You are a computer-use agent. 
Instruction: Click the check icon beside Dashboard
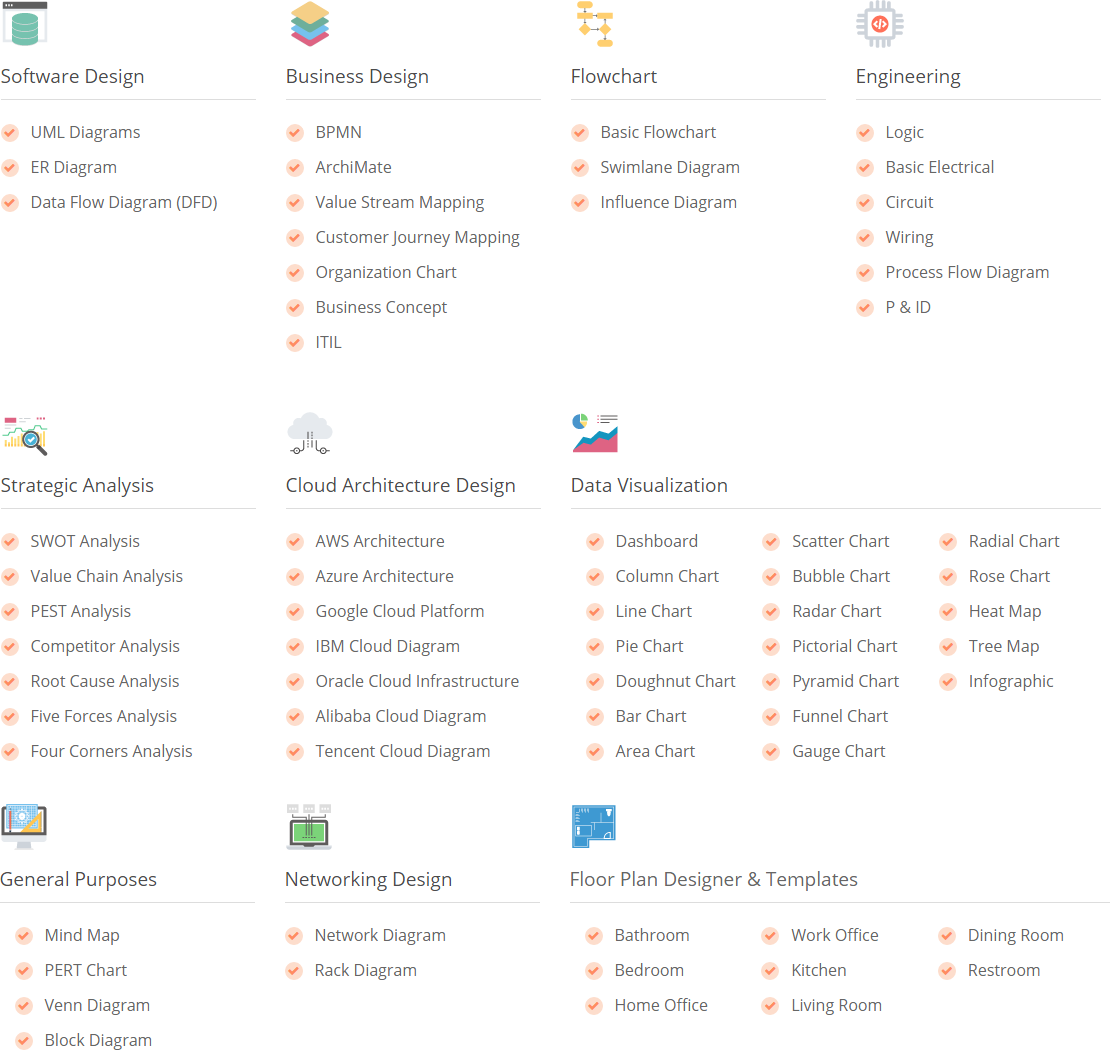(x=595, y=542)
